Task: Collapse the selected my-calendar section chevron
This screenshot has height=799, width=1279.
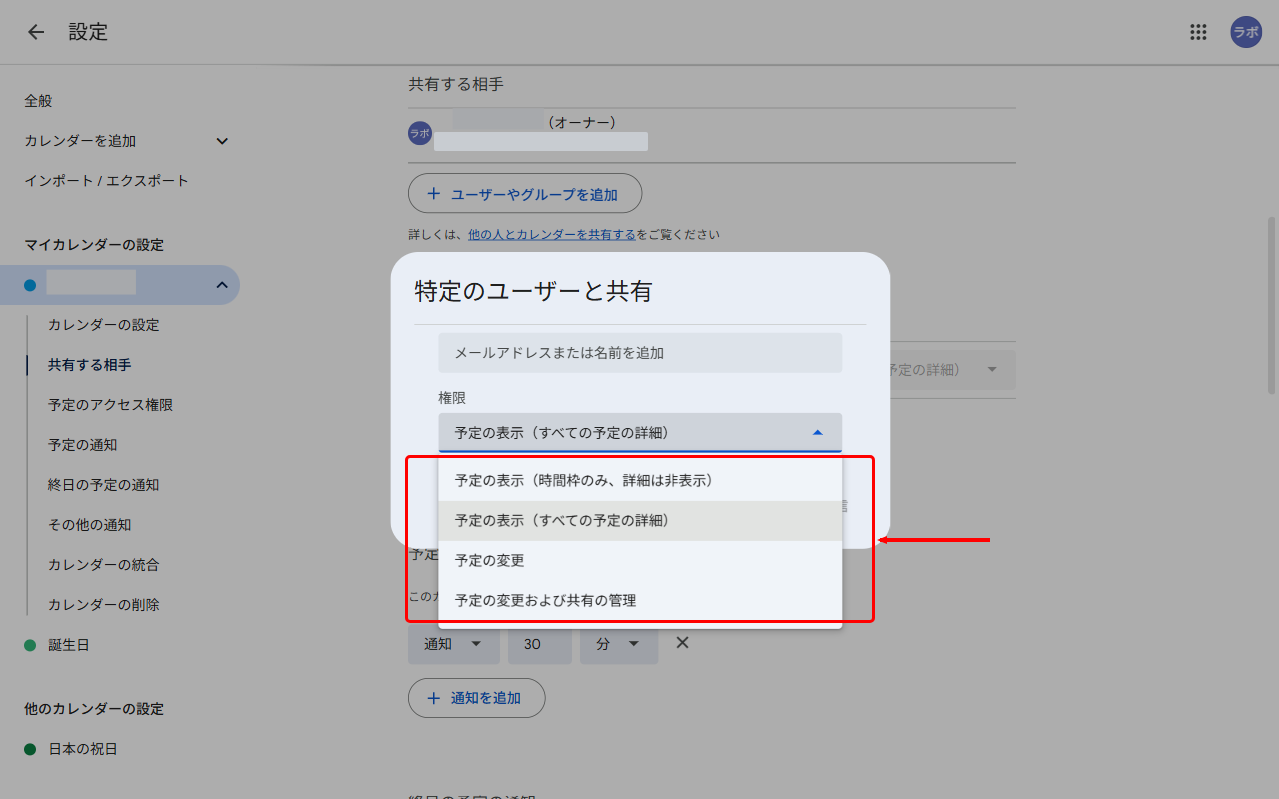Action: pyautogui.click(x=222, y=285)
